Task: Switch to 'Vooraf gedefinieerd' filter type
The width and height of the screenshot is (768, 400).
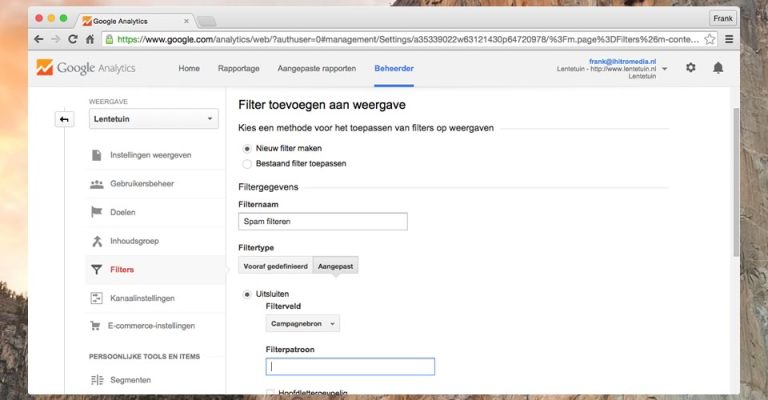Action: [x=275, y=266]
